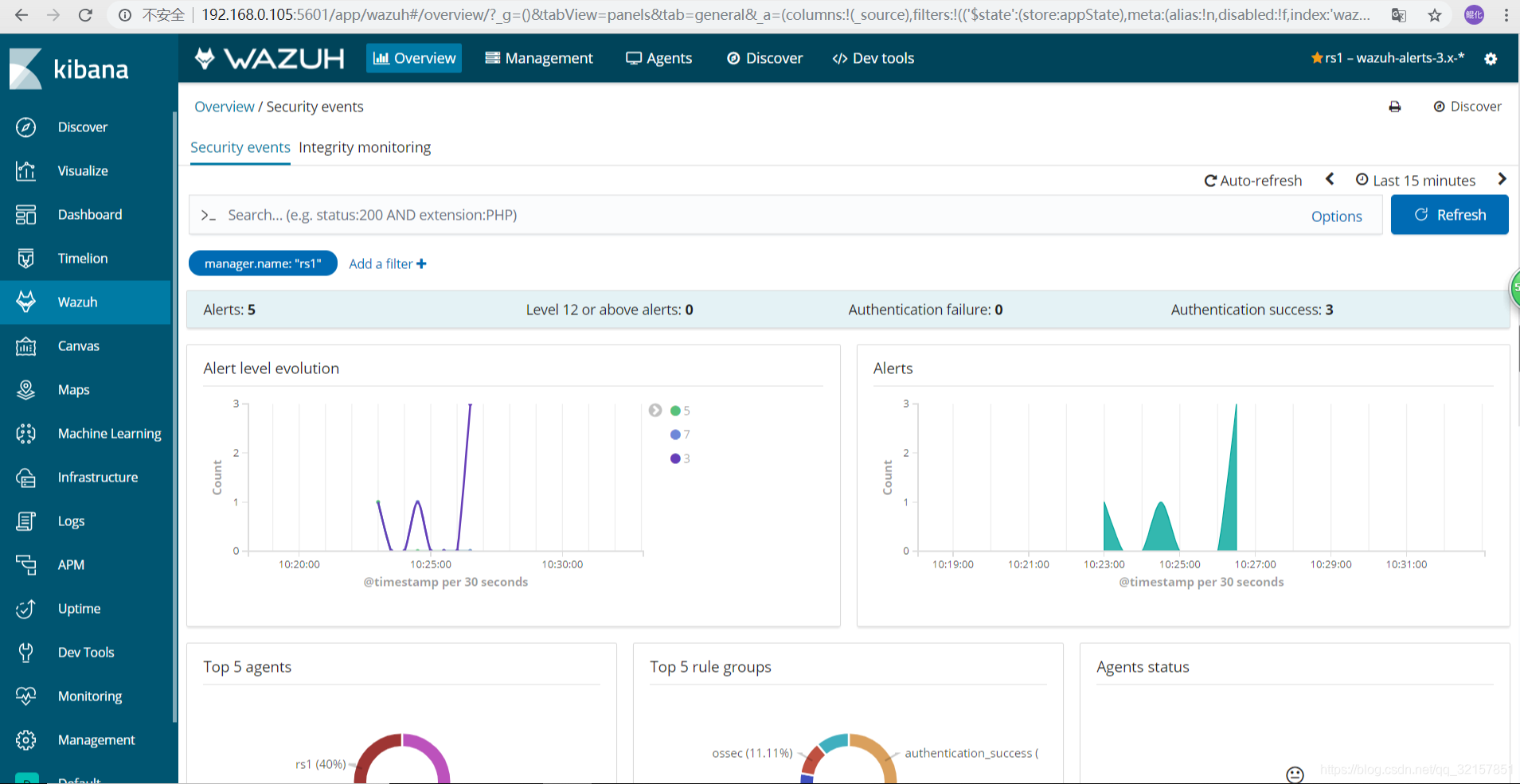Open the Canvas sidebar icon
This screenshot has height=784, width=1520.
click(26, 346)
